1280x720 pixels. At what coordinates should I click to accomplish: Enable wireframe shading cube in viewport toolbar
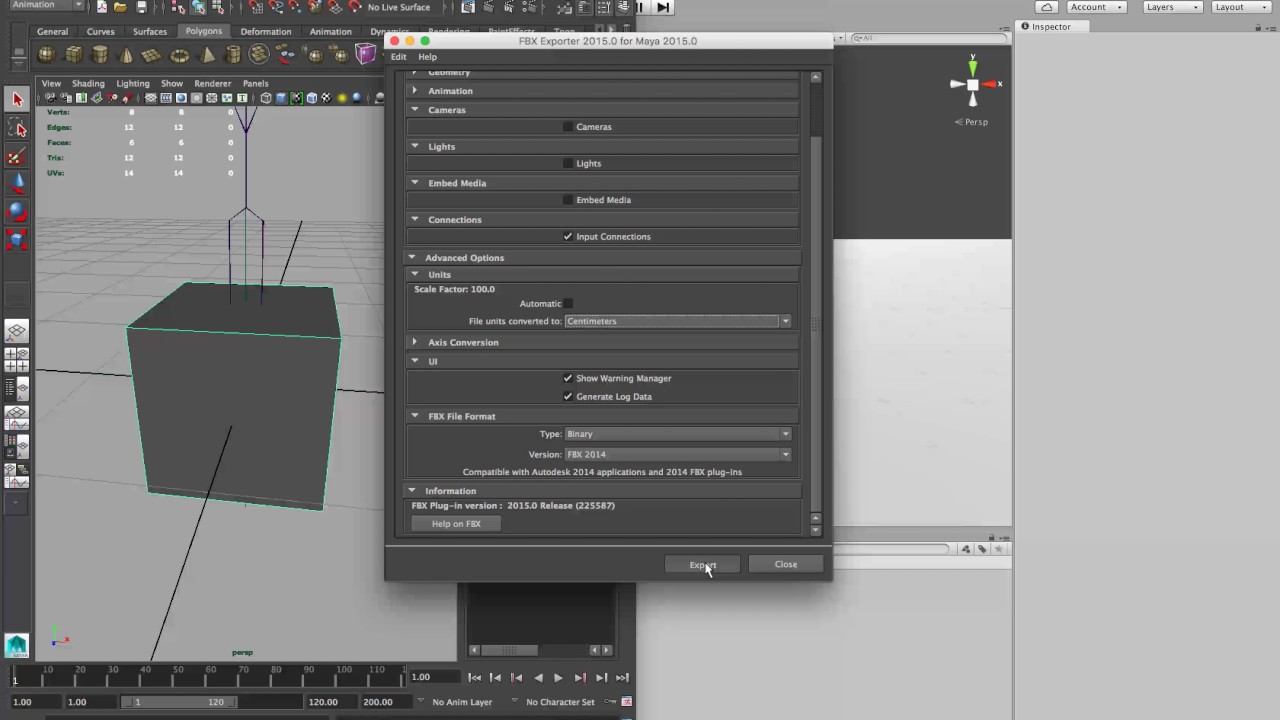point(266,98)
